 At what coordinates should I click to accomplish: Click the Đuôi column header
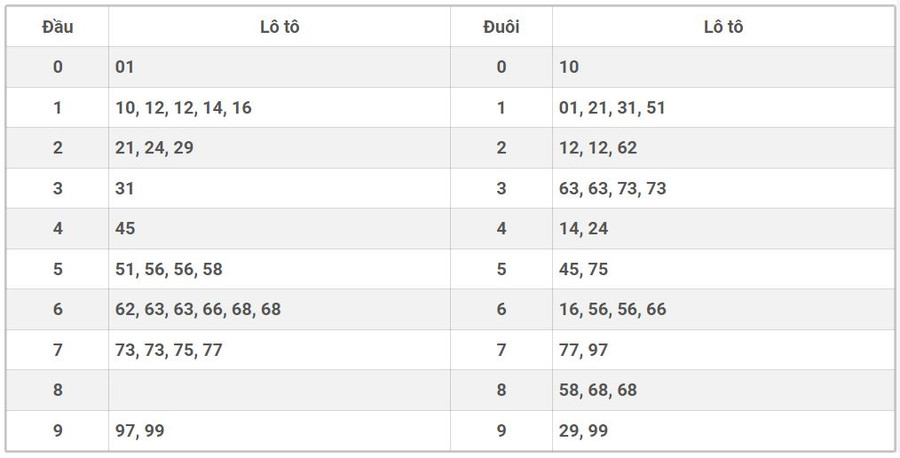(x=501, y=27)
